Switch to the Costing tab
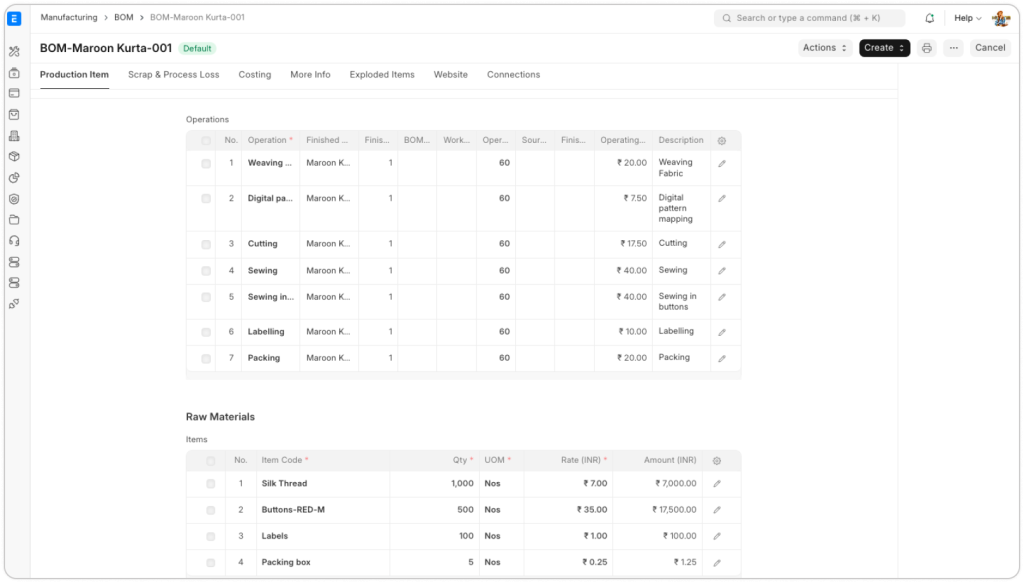Viewport: 1024px width, 583px height. tap(254, 75)
